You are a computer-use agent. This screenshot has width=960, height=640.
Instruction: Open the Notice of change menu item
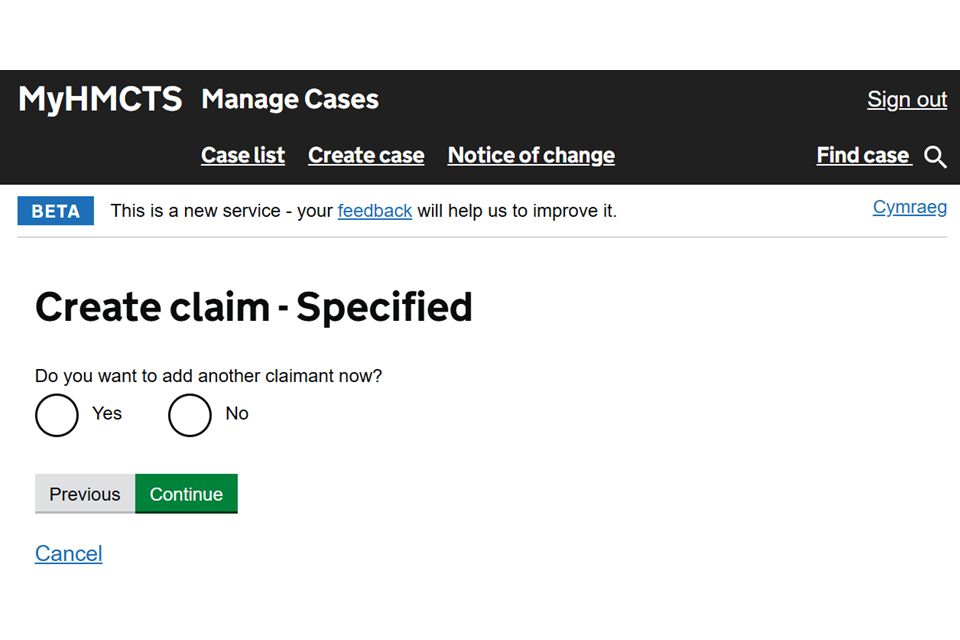point(531,156)
